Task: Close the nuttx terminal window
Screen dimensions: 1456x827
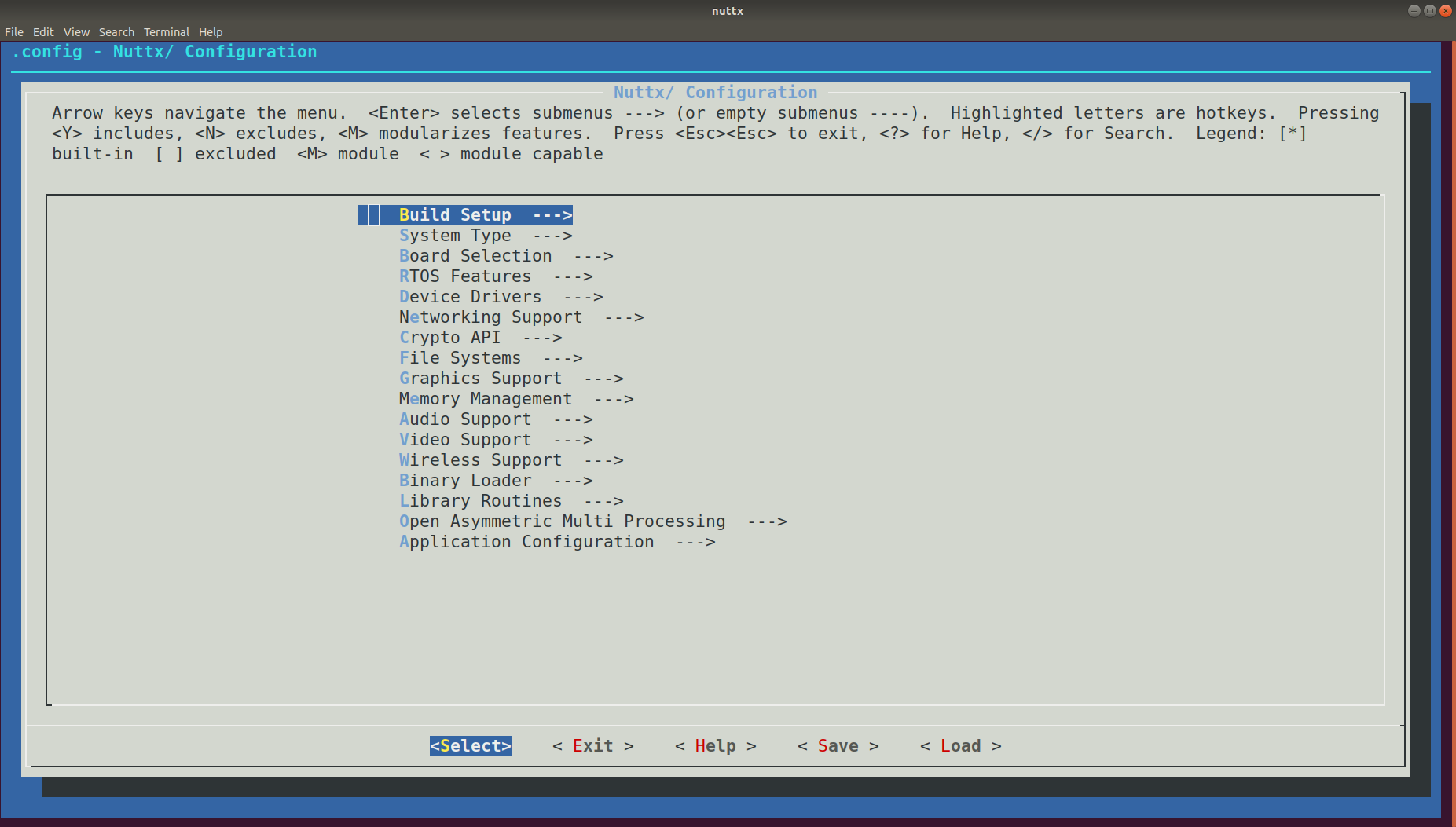Action: (x=1445, y=11)
